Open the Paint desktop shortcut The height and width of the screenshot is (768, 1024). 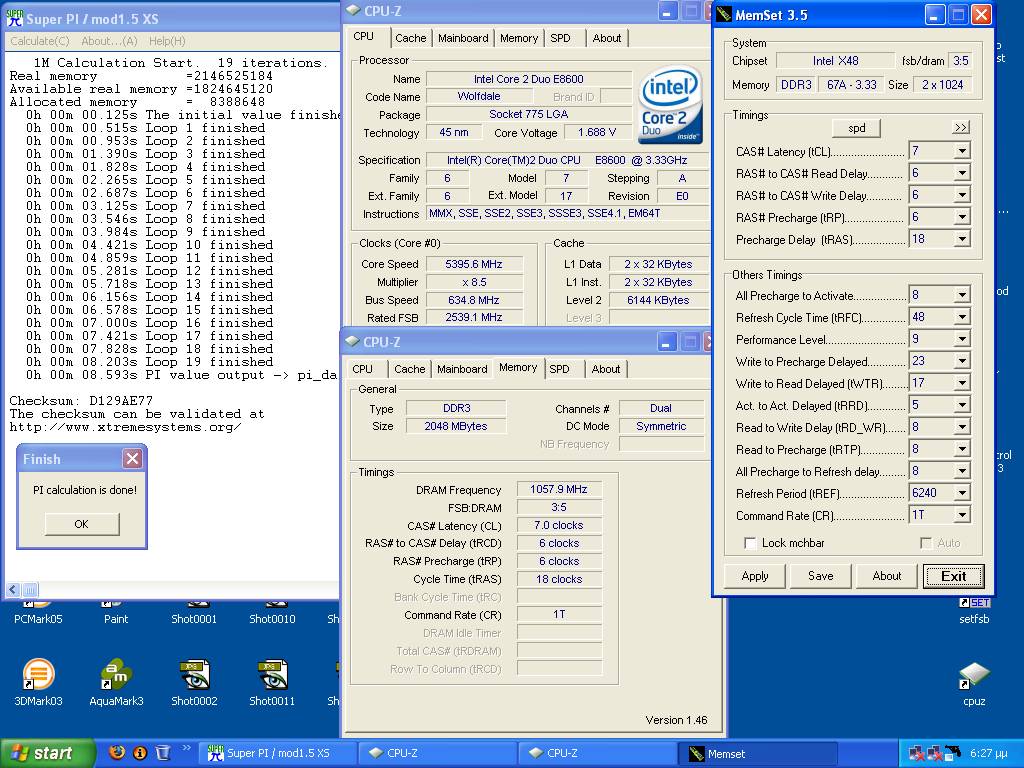coord(116,613)
